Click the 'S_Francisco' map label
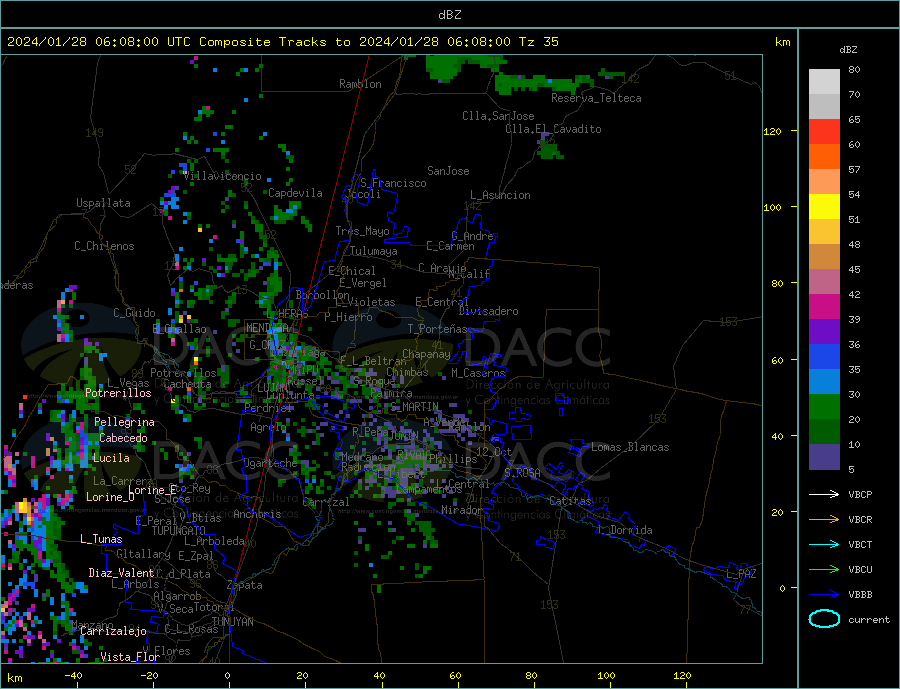 [x=393, y=183]
